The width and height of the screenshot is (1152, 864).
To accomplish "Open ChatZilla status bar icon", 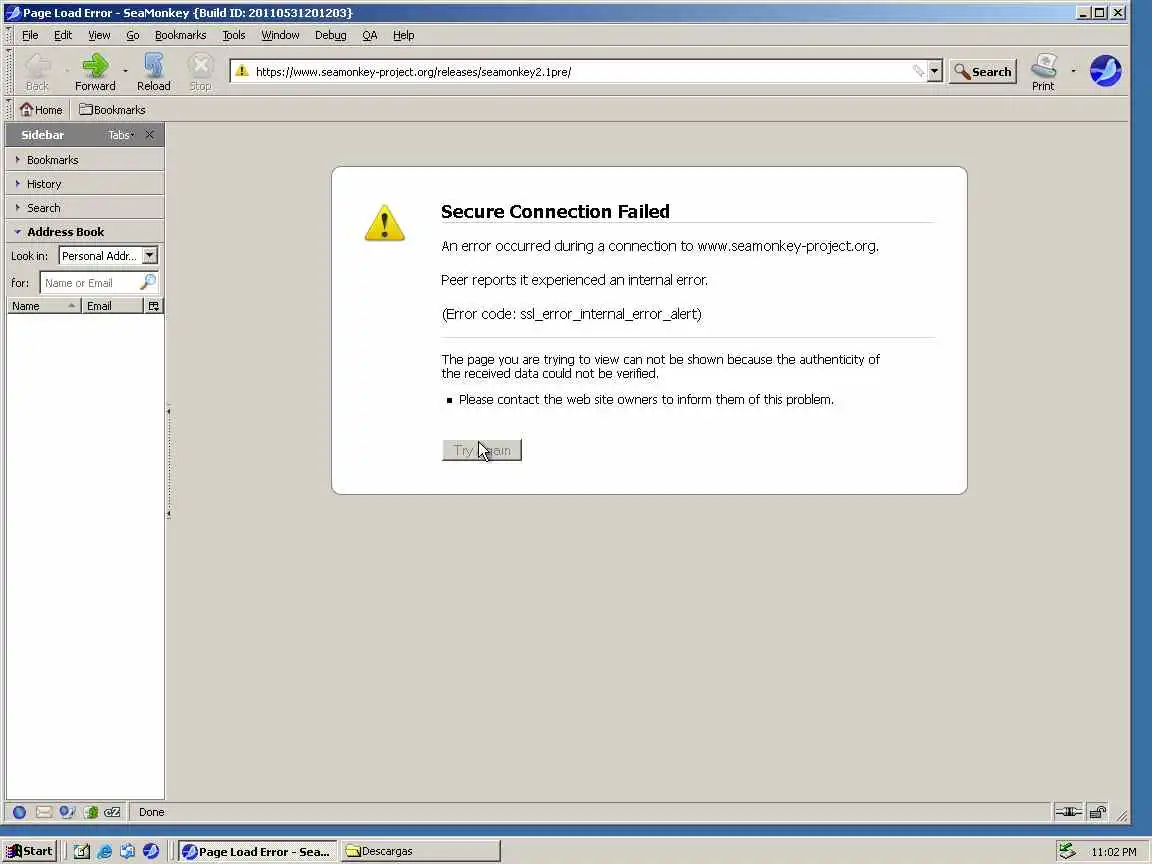I will tap(112, 812).
